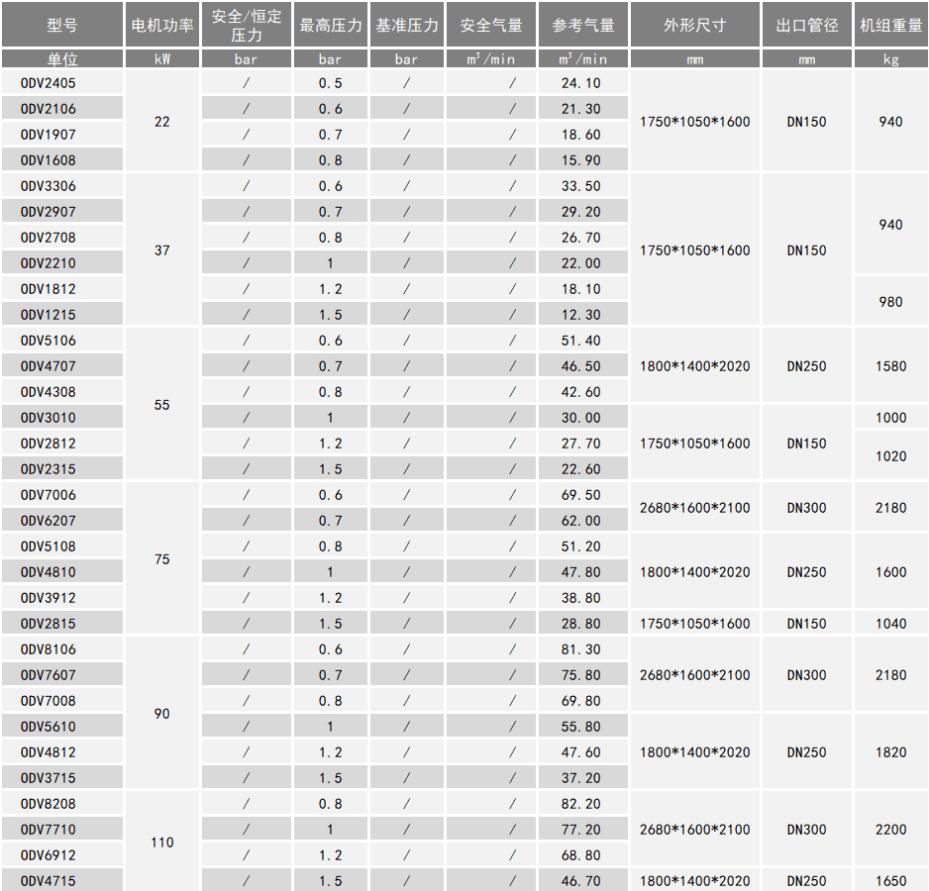
Task: Select the 1650 weight value
Action: tap(889, 878)
